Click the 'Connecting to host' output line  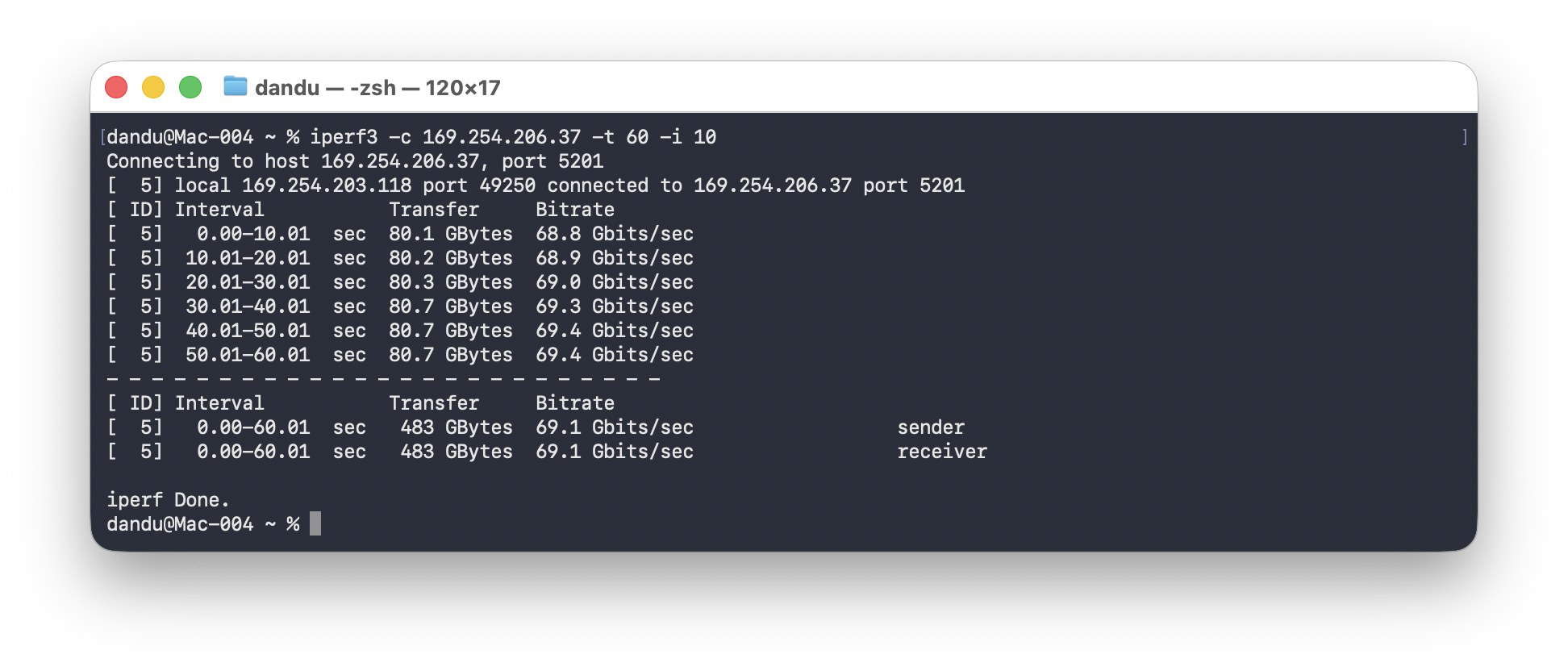click(x=355, y=161)
